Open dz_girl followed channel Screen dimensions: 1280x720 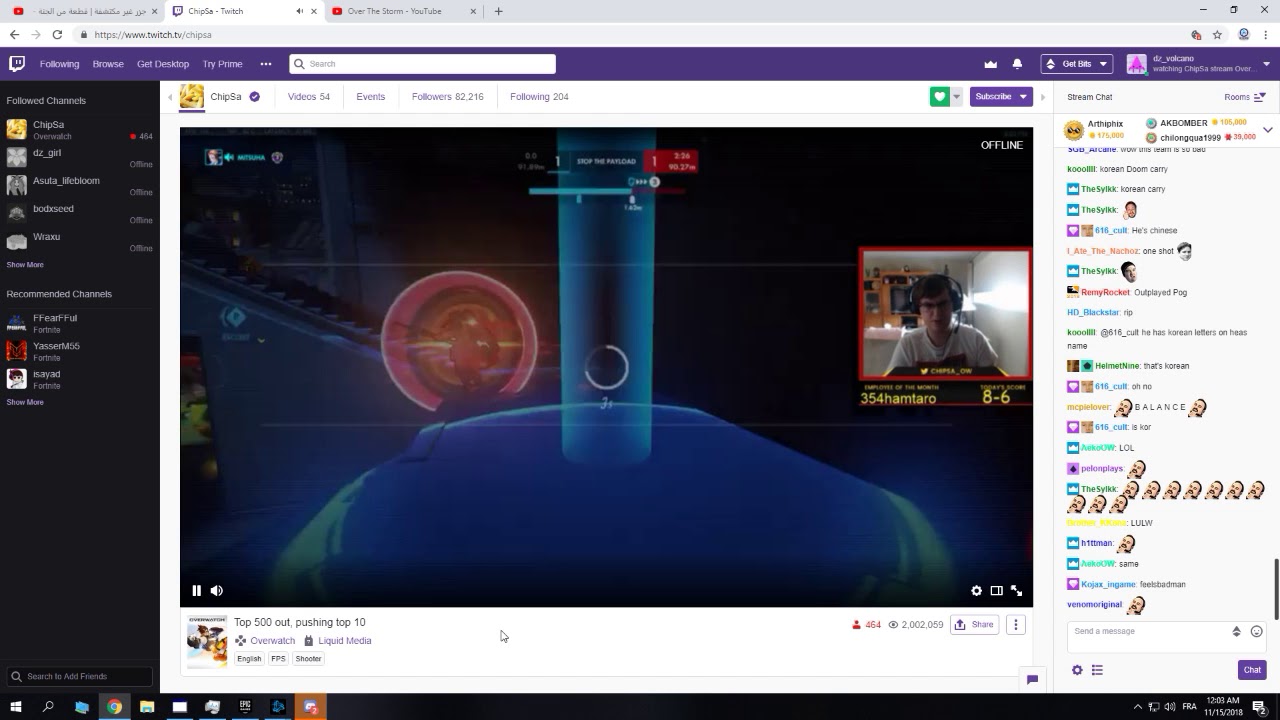[80, 158]
